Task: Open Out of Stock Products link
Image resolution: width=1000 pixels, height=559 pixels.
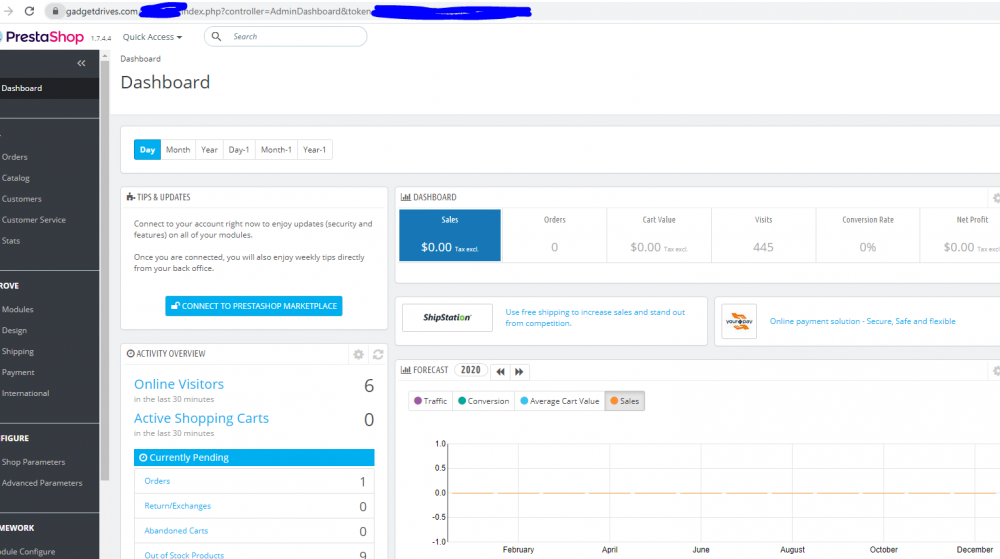Action: point(184,555)
